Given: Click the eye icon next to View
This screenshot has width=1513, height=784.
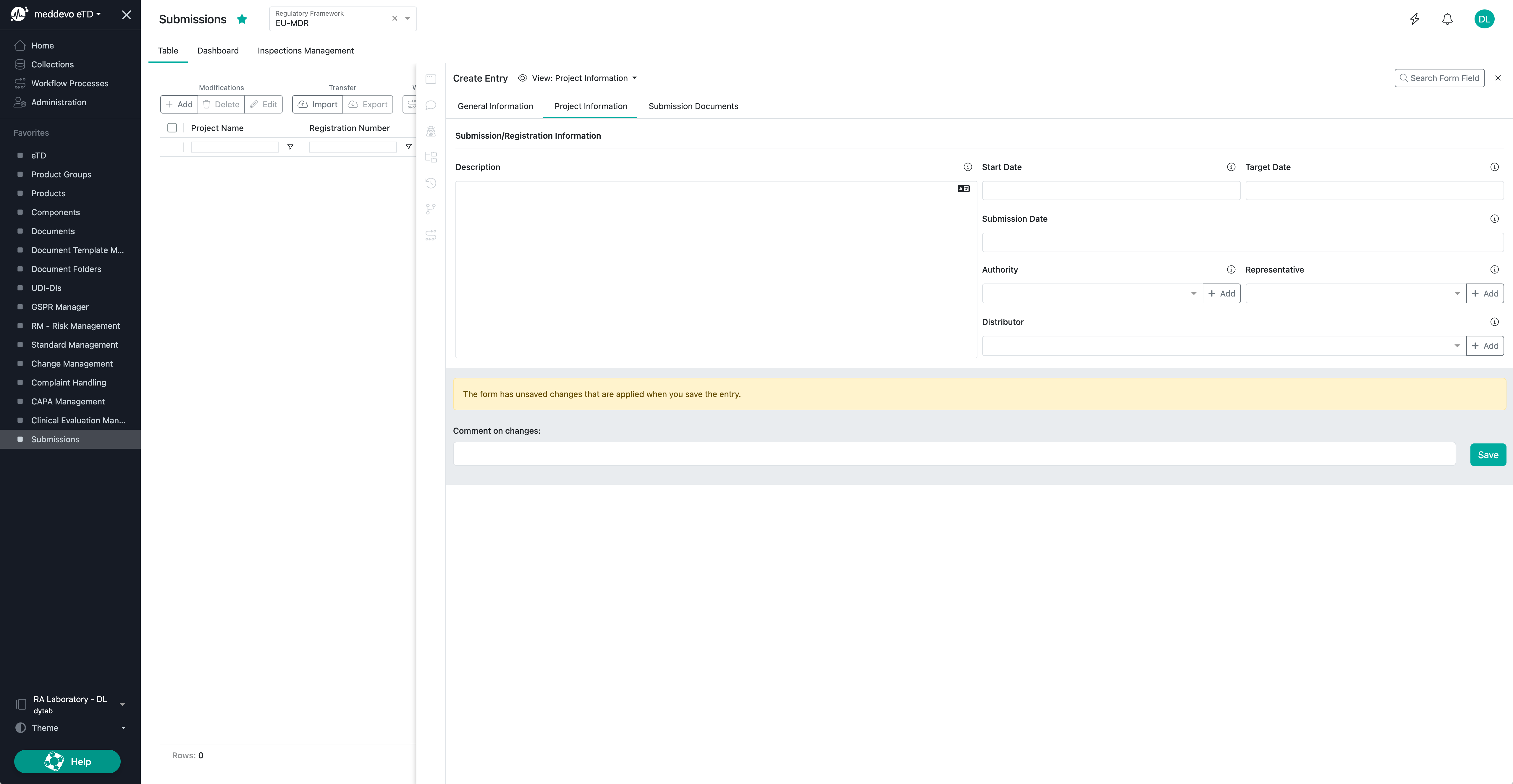Looking at the screenshot, I should point(522,77).
